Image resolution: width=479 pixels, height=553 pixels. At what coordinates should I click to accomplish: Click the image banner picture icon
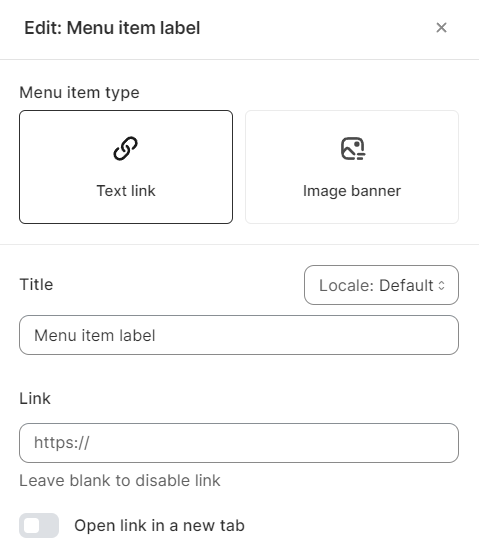click(x=353, y=148)
